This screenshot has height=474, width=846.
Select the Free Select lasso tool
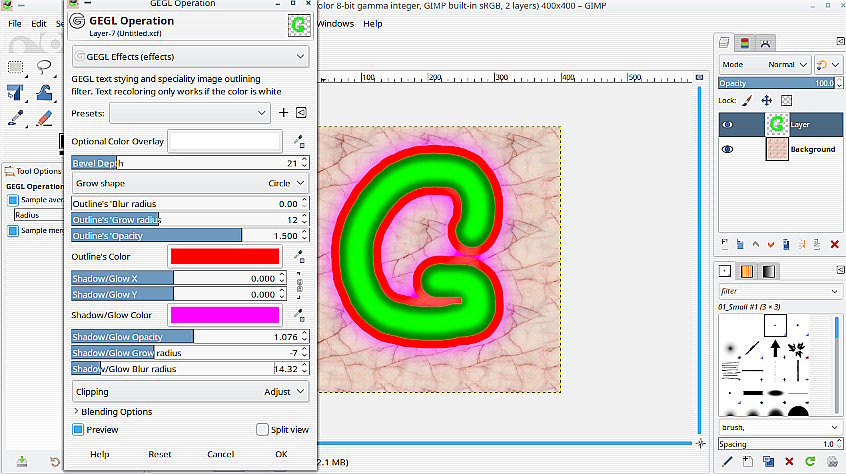coord(44,67)
